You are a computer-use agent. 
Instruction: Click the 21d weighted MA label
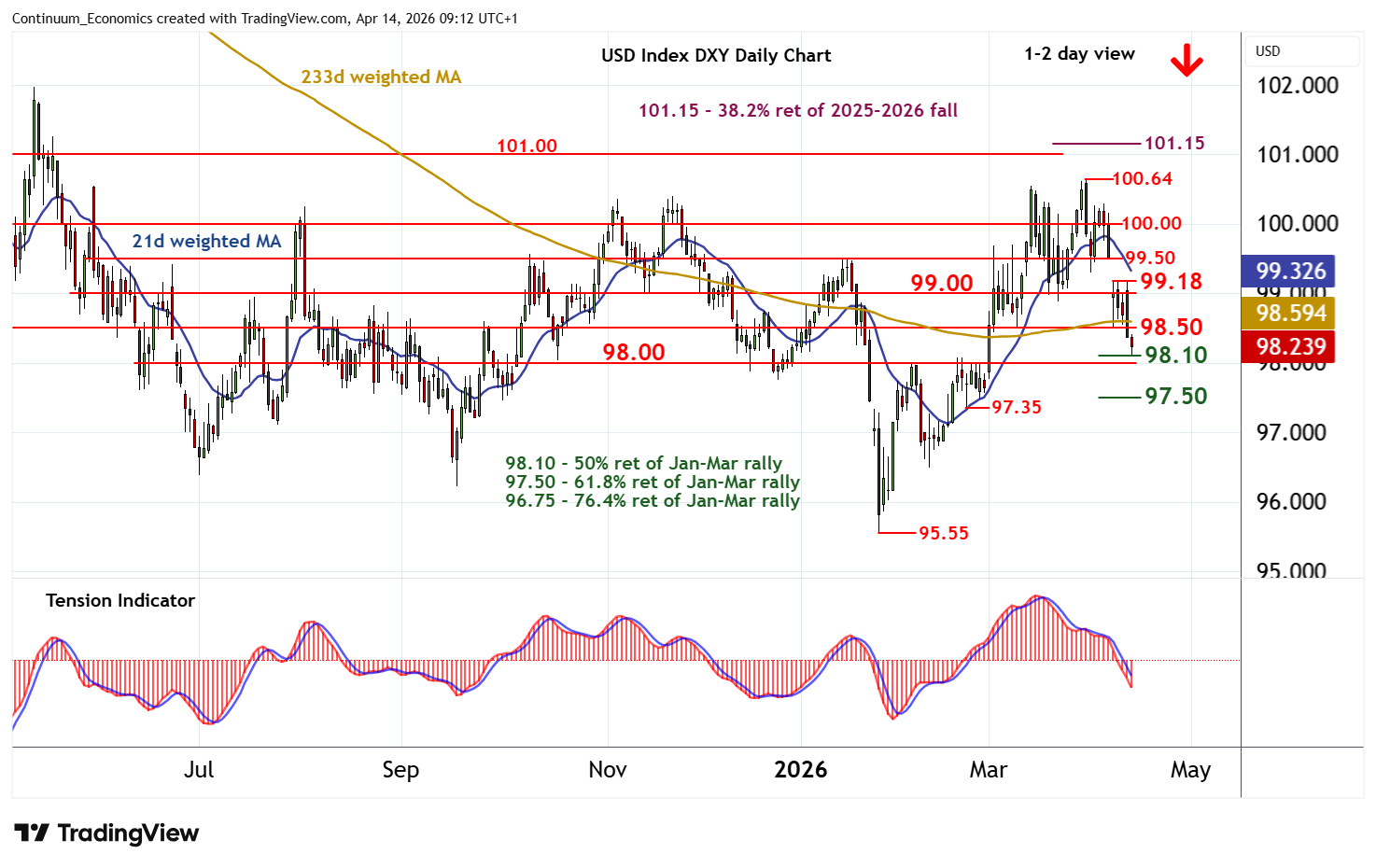pos(206,241)
